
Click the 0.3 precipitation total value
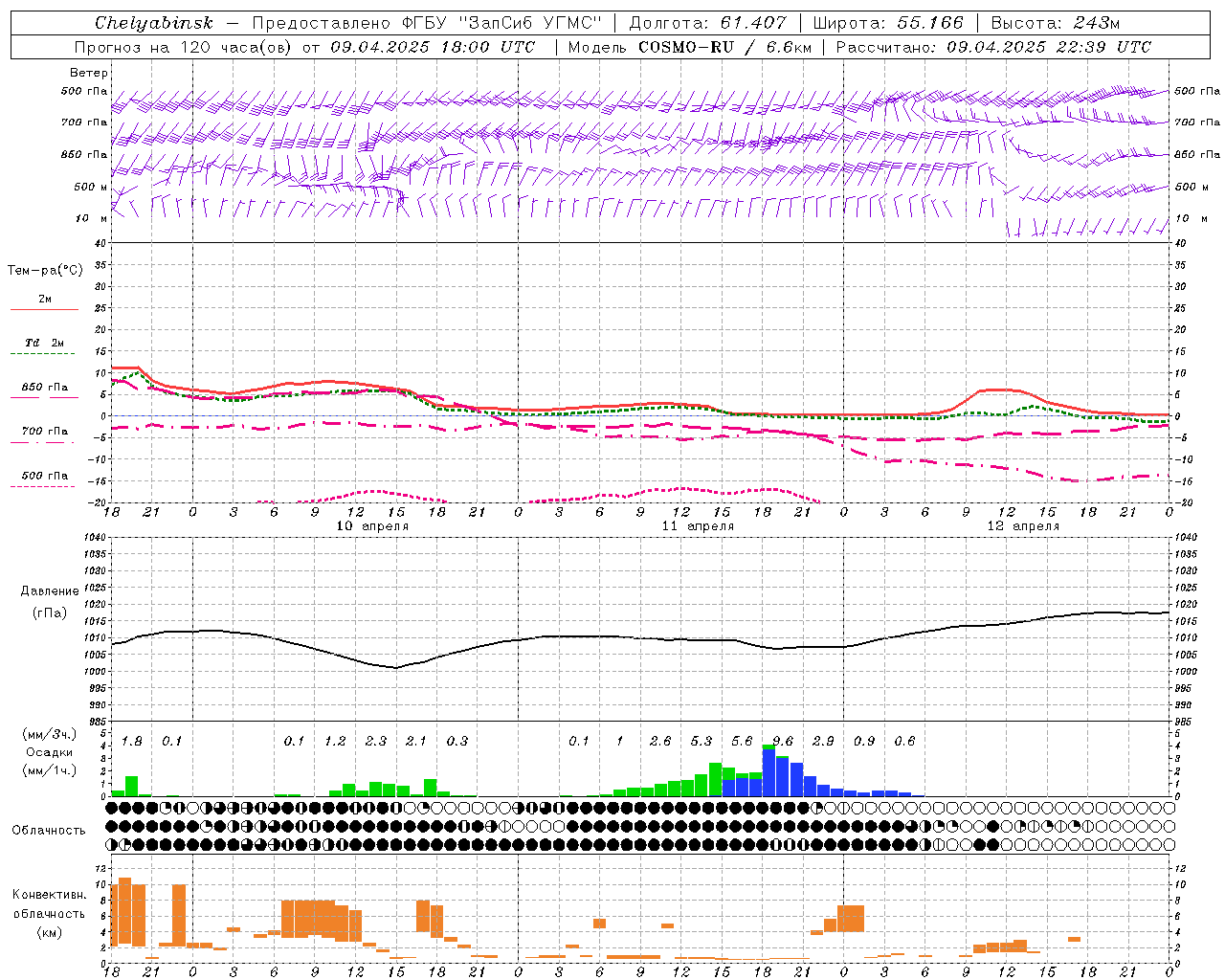coord(457,742)
